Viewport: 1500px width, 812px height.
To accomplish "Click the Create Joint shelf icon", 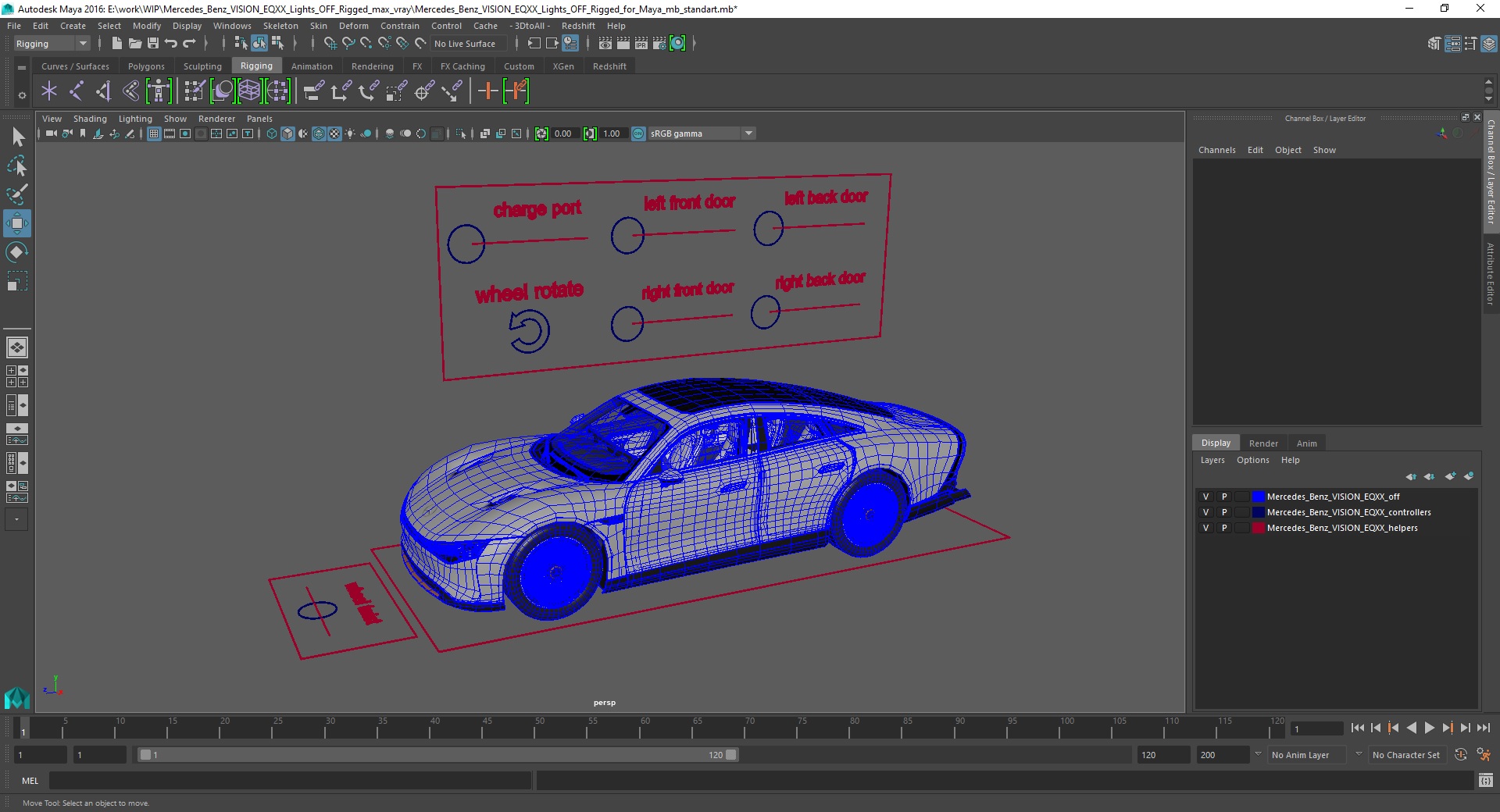I will pyautogui.click(x=77, y=91).
